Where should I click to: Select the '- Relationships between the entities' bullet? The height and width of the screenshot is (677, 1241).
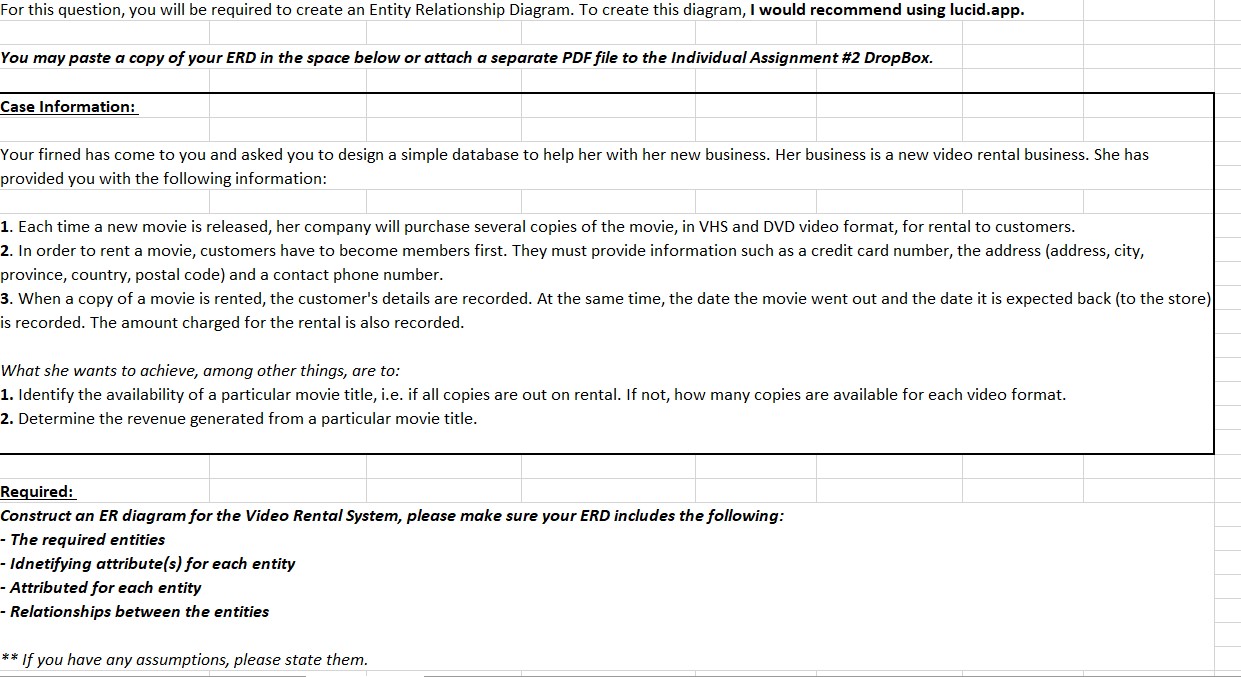(x=135, y=612)
